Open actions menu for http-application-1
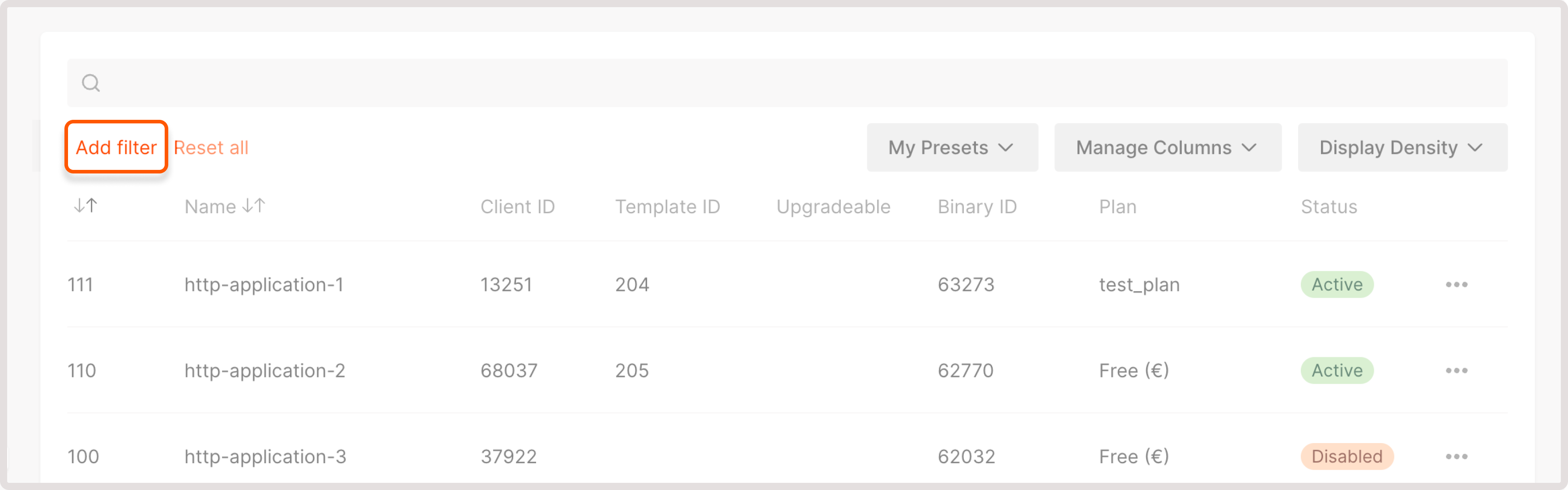The height and width of the screenshot is (490, 1568). (1456, 284)
